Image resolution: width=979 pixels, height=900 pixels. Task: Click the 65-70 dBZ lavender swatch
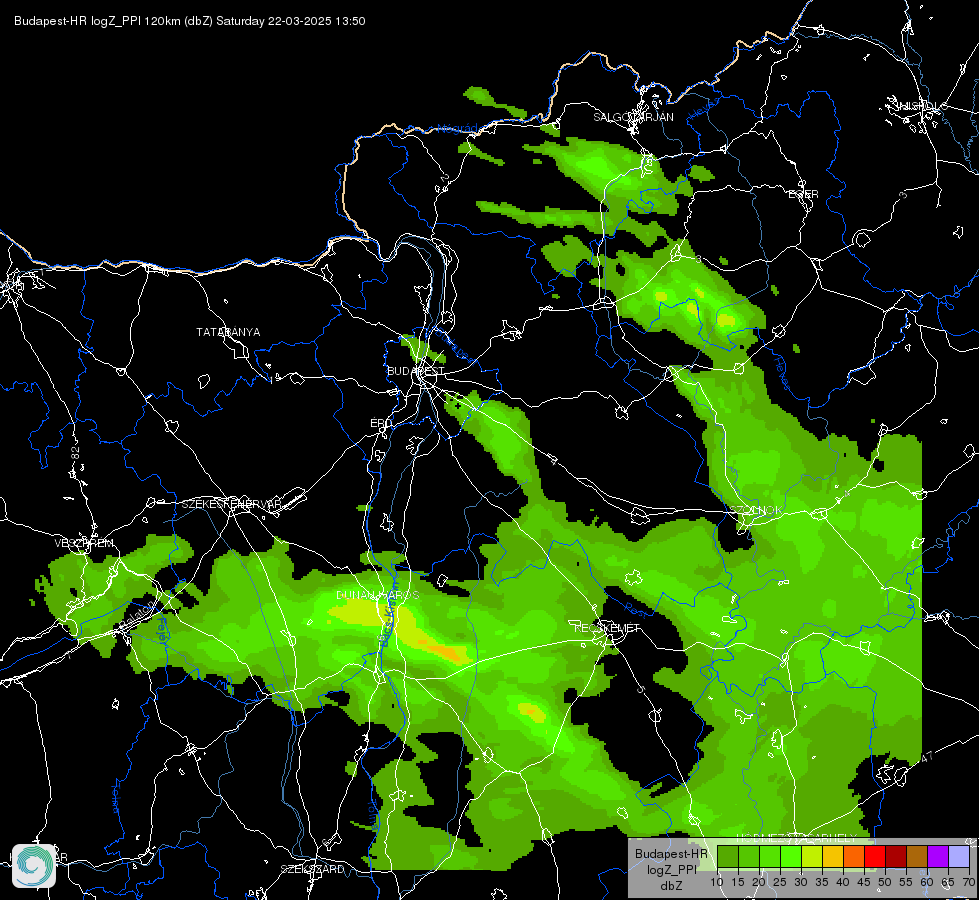click(x=959, y=857)
